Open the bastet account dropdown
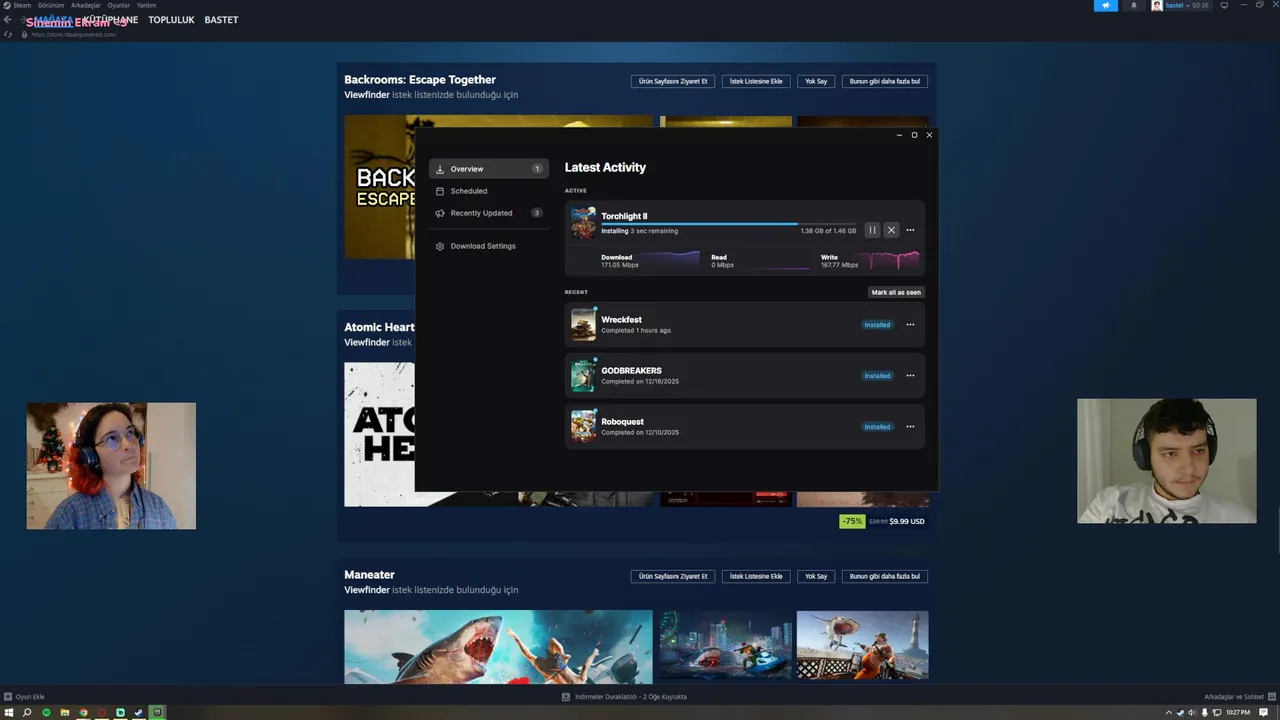This screenshot has width=1280, height=720. click(x=1180, y=5)
